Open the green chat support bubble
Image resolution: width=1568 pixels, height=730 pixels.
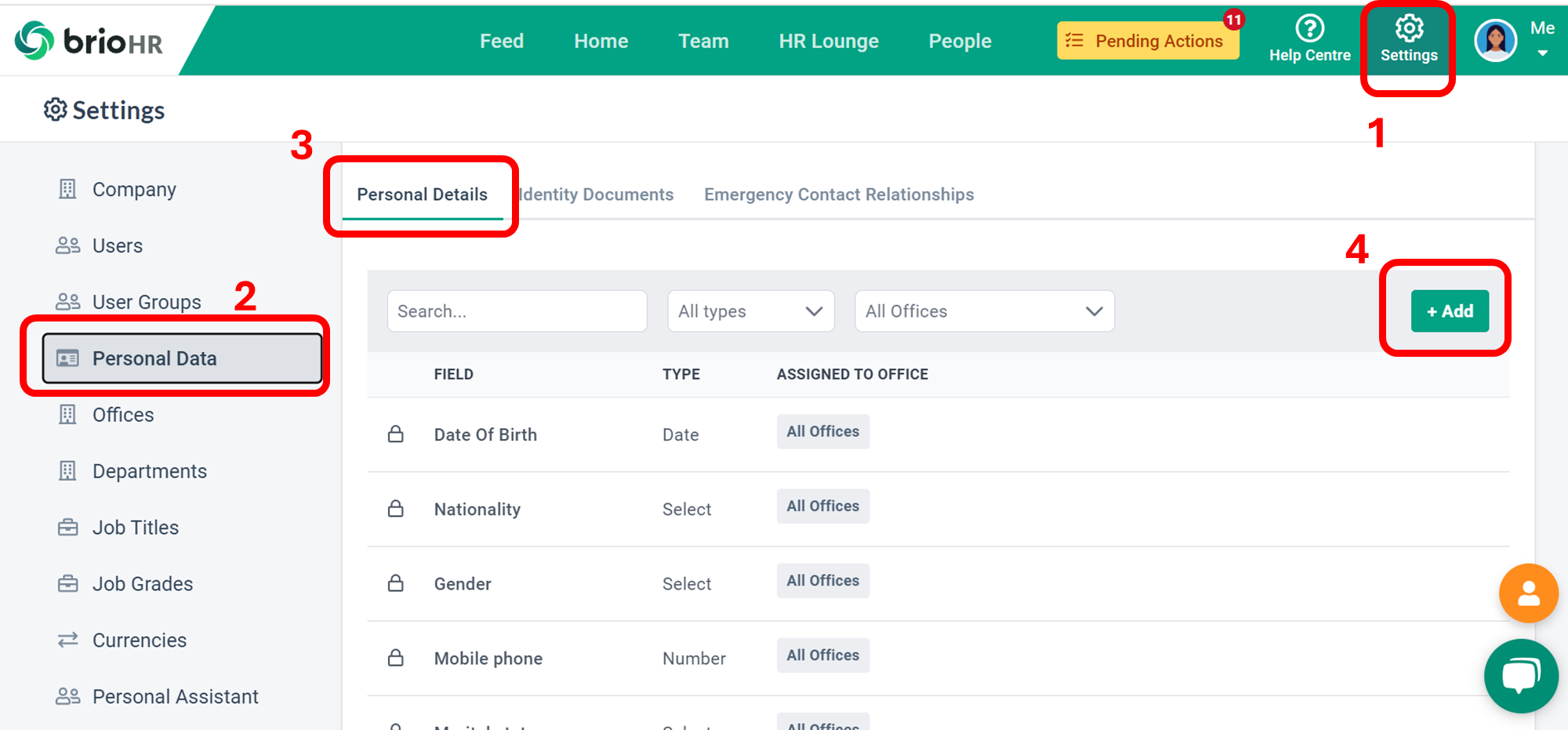[x=1521, y=676]
